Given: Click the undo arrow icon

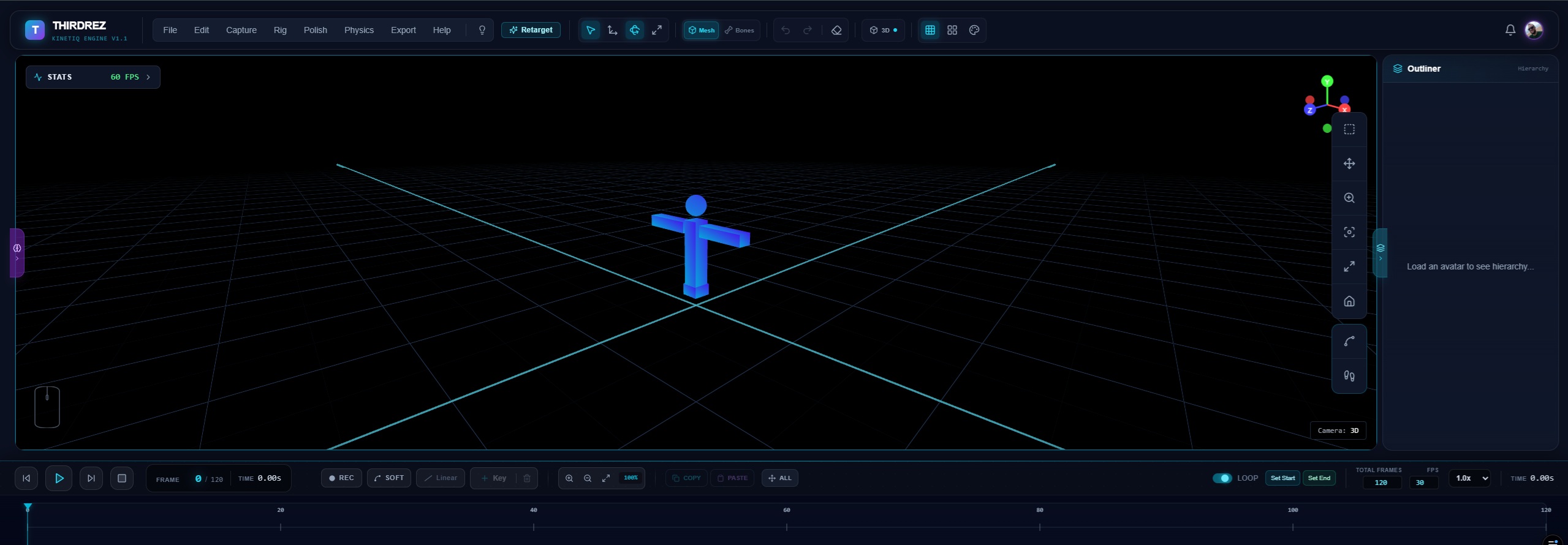Looking at the screenshot, I should 786,30.
